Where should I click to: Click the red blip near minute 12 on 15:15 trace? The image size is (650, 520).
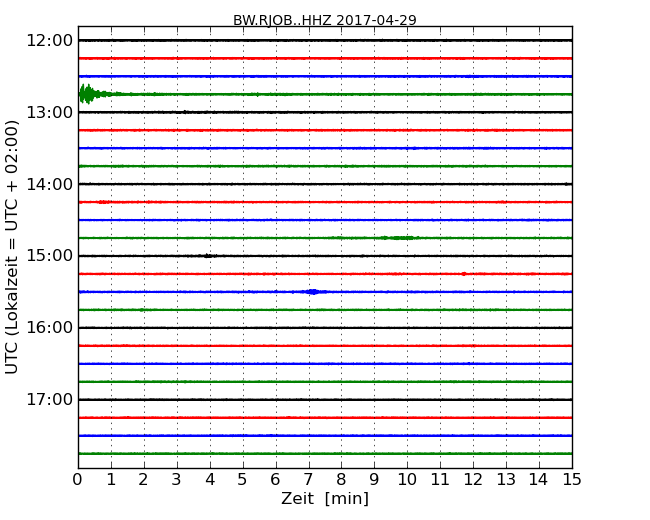click(463, 274)
